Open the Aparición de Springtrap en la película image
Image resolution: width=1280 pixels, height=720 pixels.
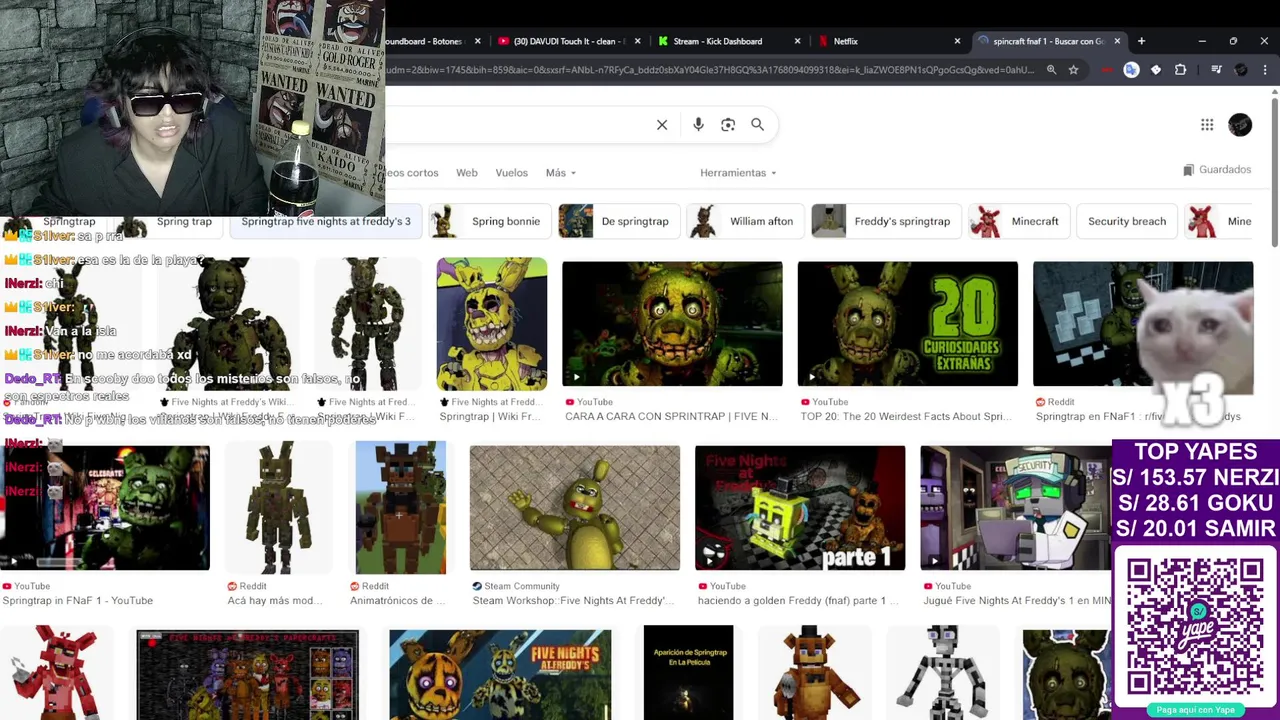pos(688,672)
